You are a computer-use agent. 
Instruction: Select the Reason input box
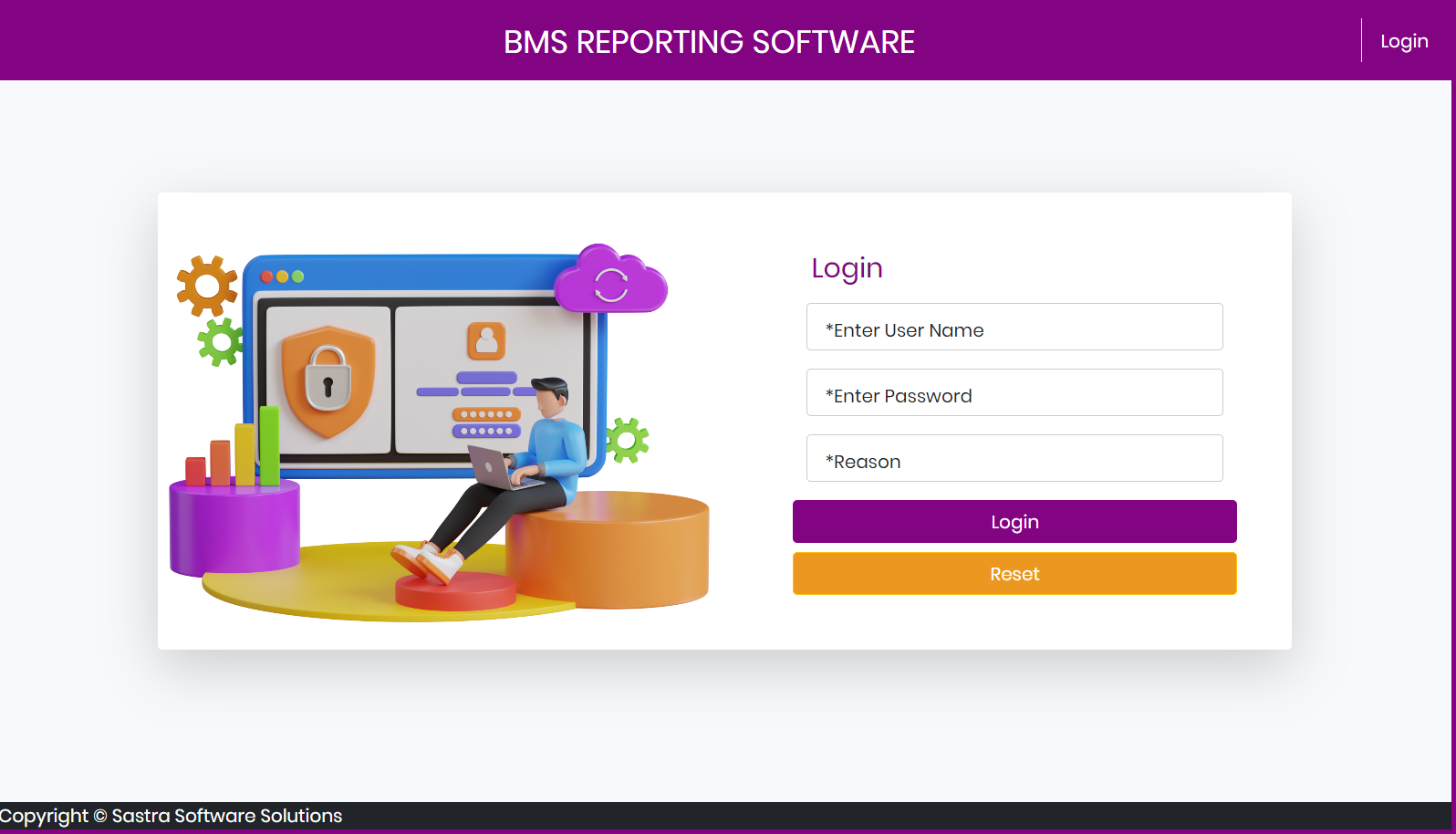point(1014,459)
